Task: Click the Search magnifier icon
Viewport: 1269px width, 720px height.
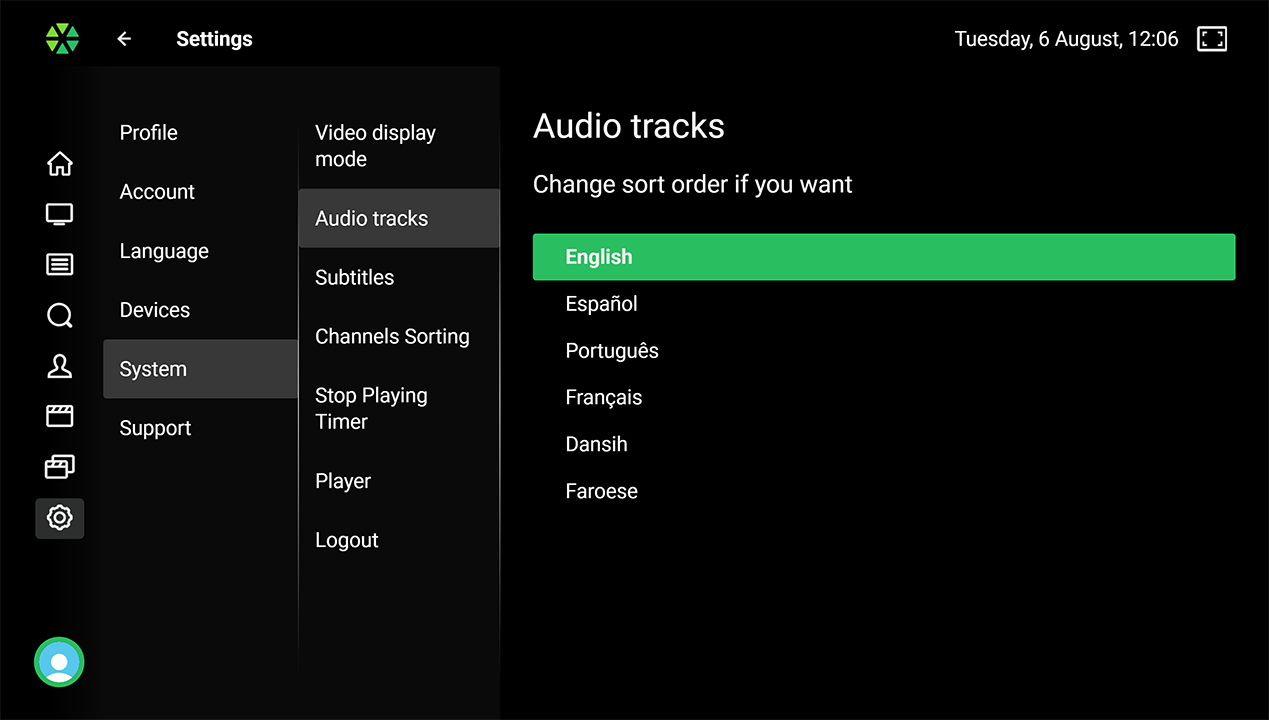Action: [x=60, y=316]
